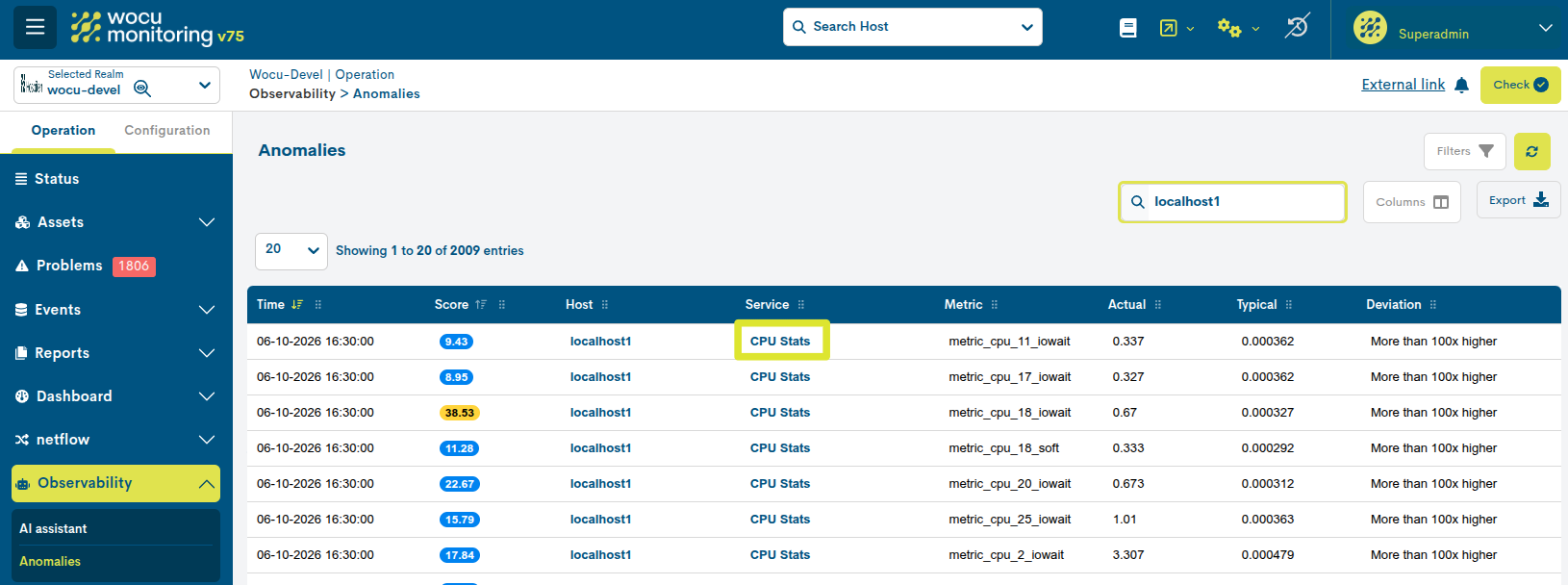Click the 38.53 score badge

click(460, 413)
